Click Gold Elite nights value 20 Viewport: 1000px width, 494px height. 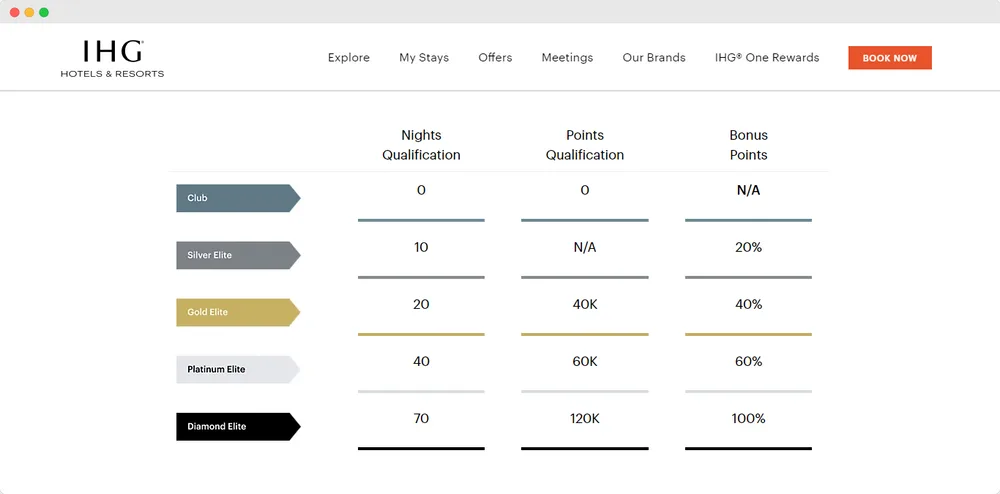point(421,304)
